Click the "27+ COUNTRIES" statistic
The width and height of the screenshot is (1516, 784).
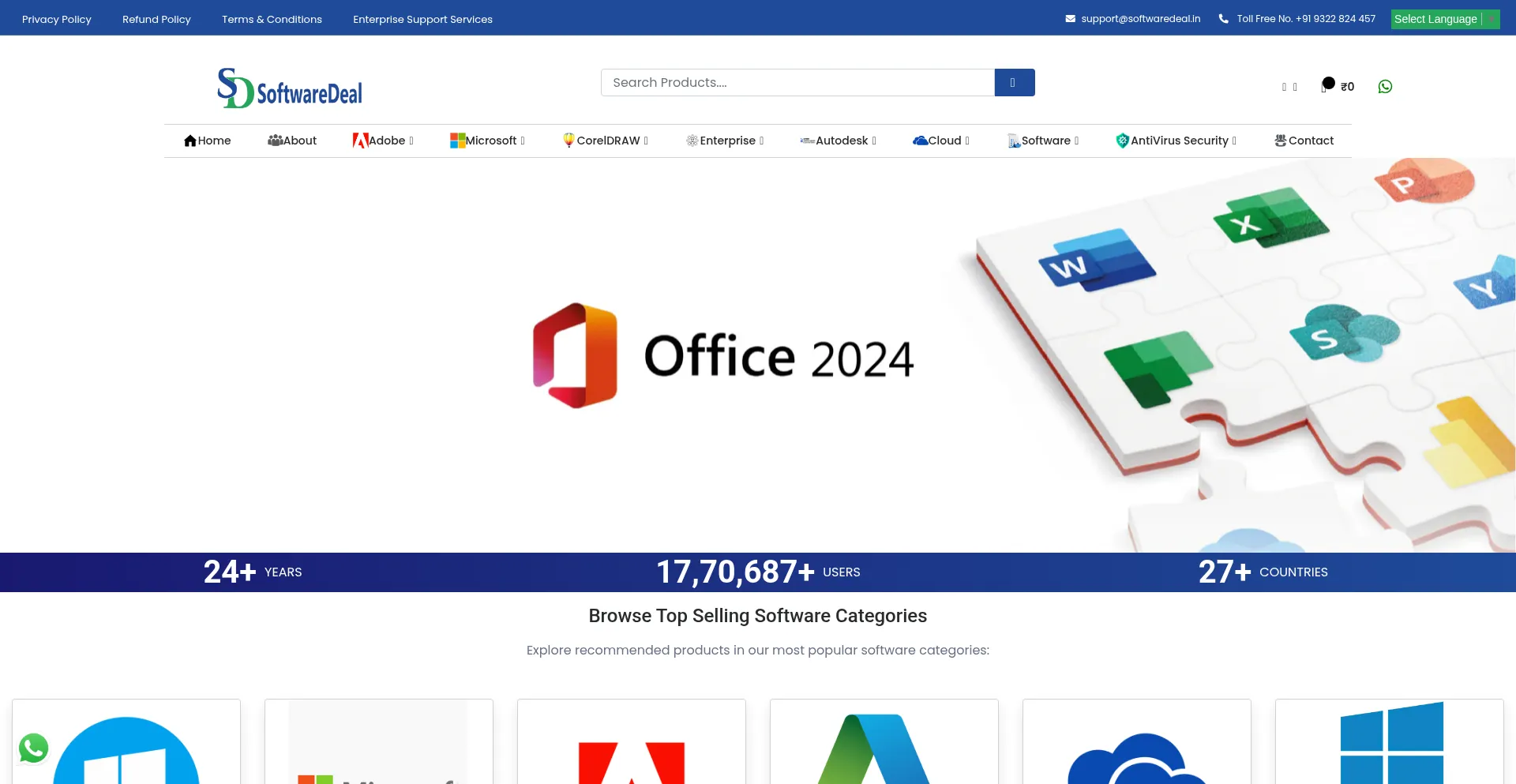[x=1263, y=572]
